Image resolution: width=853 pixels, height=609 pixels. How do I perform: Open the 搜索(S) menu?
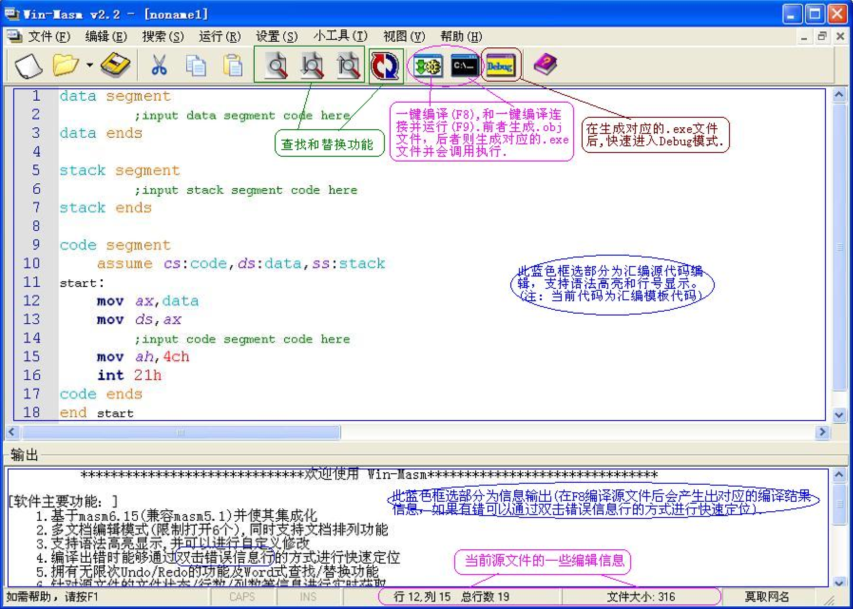(163, 36)
